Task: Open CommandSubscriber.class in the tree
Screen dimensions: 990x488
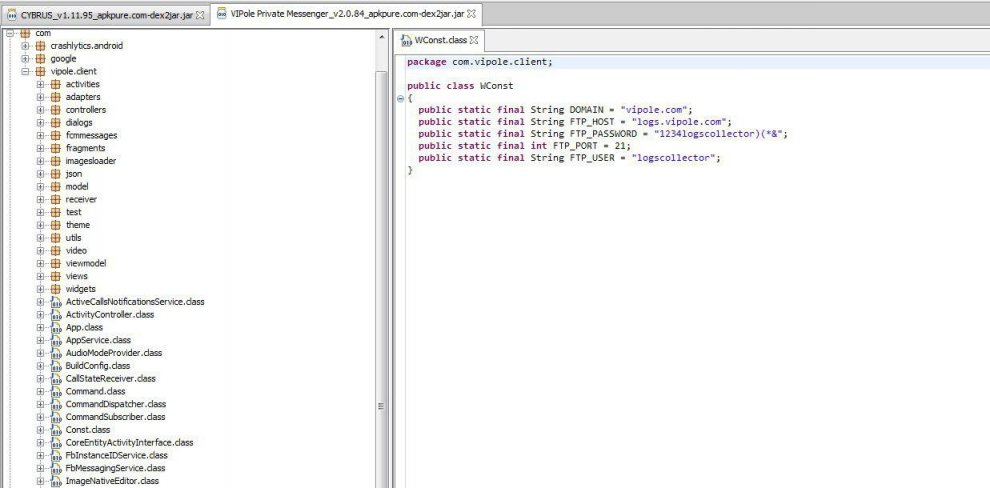Action: (x=115, y=417)
